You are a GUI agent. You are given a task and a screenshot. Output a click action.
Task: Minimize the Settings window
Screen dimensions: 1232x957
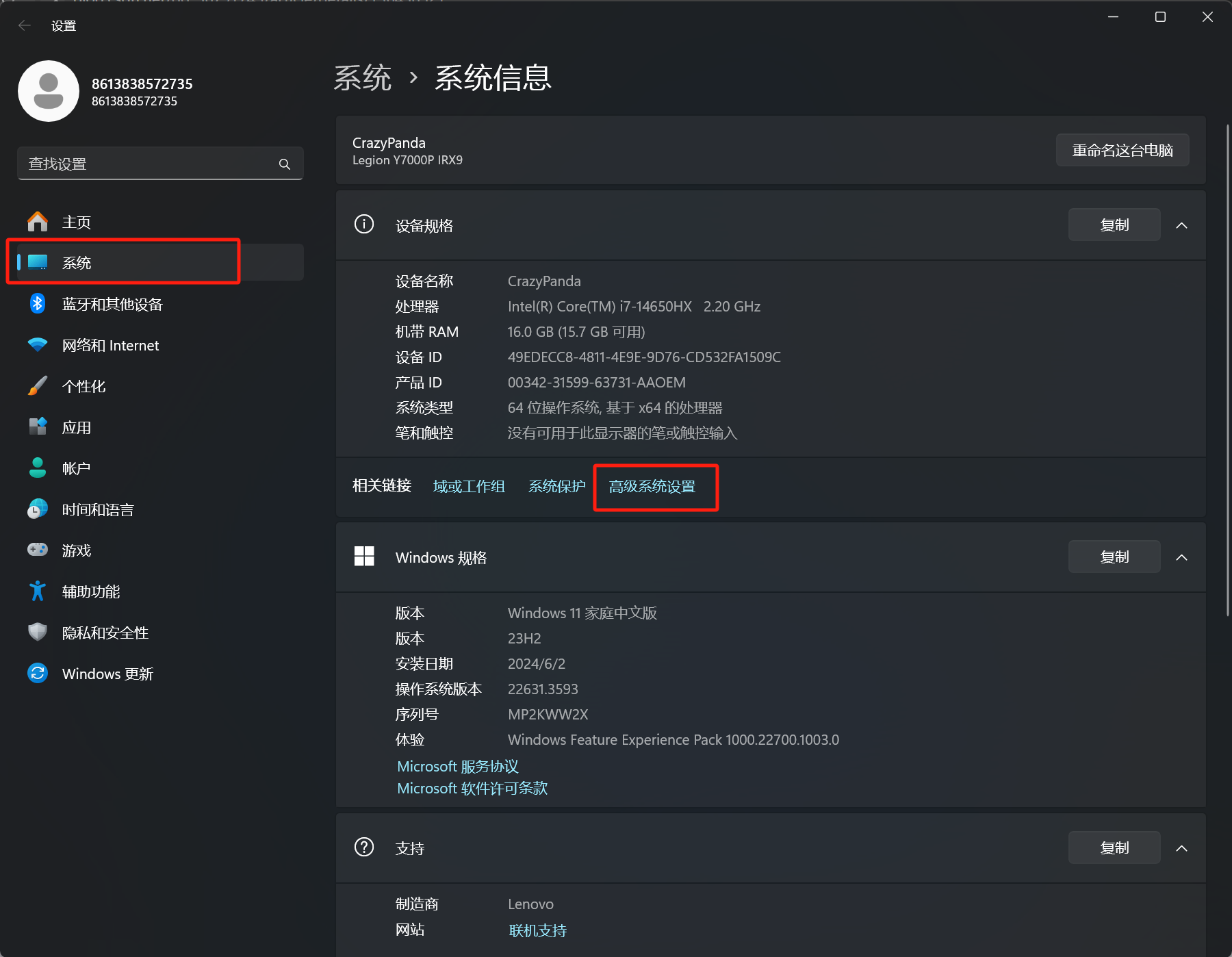[1113, 16]
